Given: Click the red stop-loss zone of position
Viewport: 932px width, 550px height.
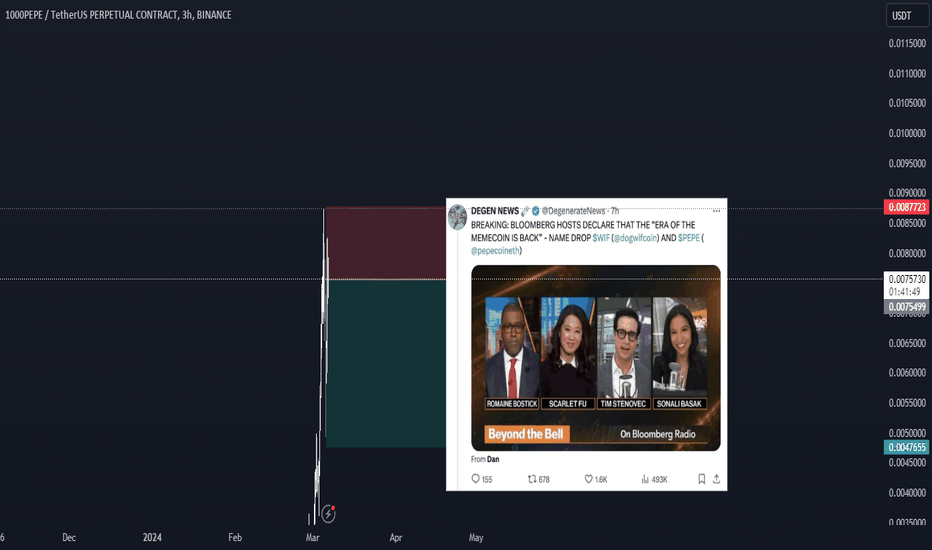Looking at the screenshot, I should tap(385, 243).
